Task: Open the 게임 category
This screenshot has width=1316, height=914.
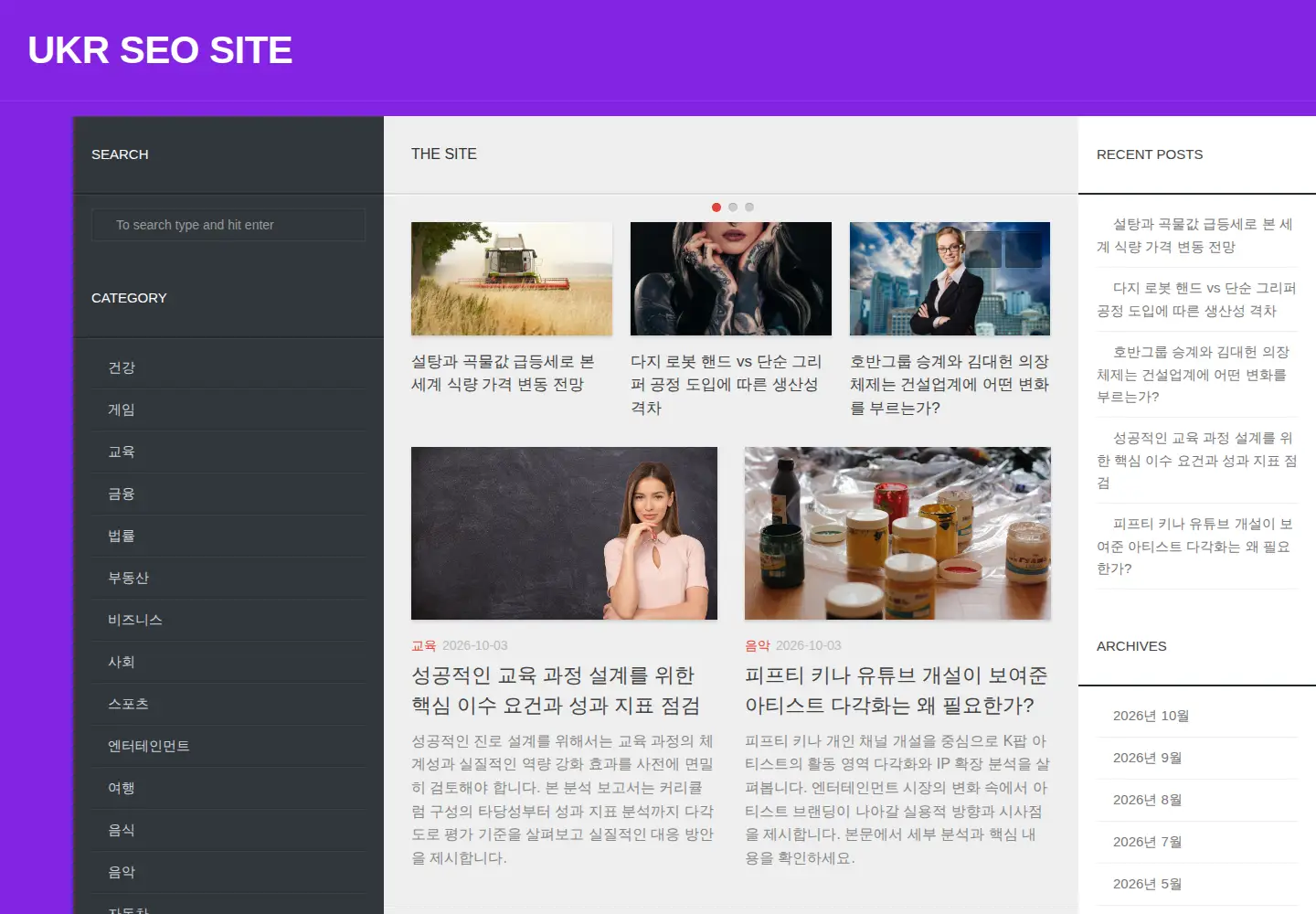Action: 122,409
